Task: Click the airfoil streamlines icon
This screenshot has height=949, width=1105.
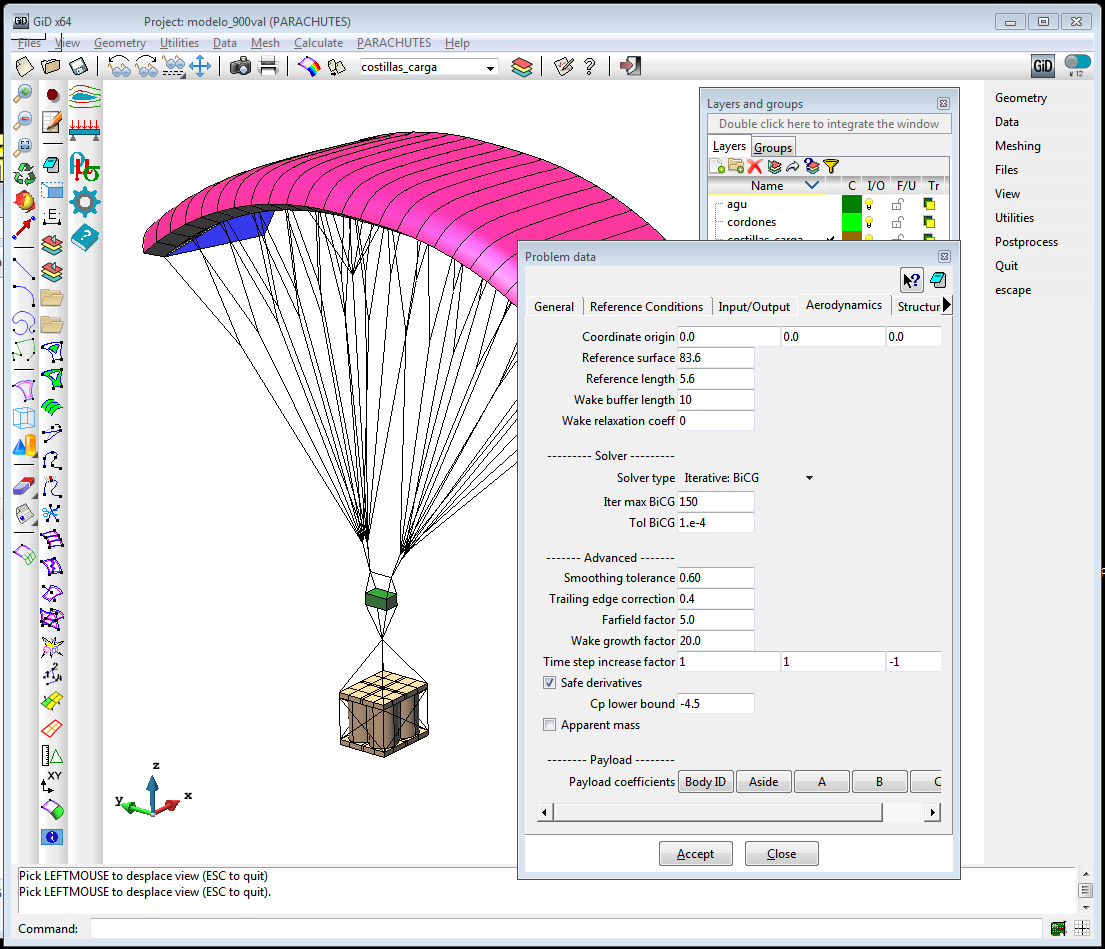Action: click(85, 97)
